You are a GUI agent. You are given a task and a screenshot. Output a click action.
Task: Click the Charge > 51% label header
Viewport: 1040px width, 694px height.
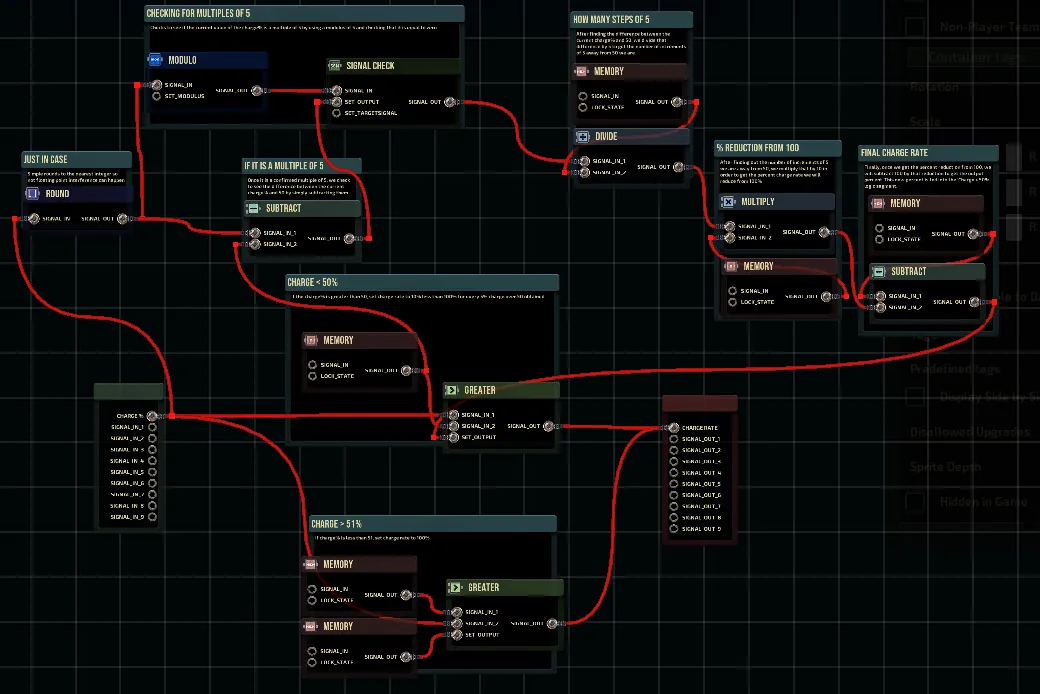432,523
